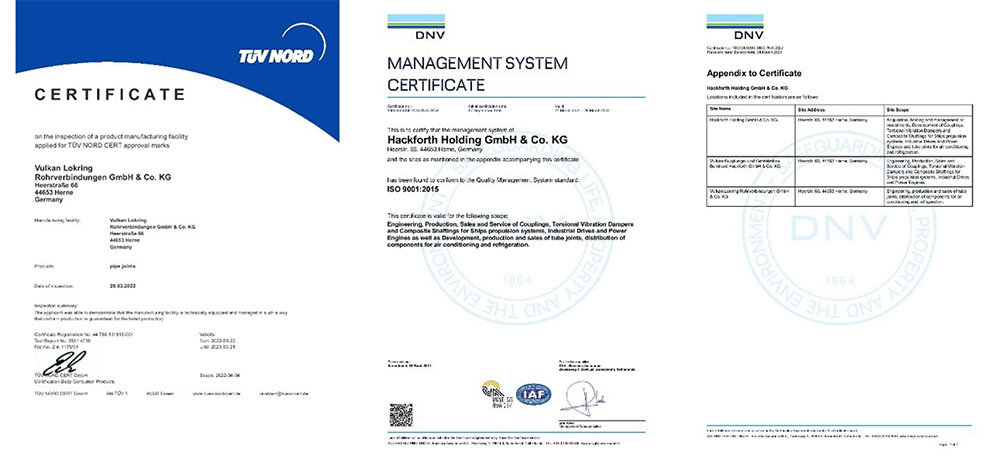This screenshot has width=1000, height=456.
Task: Click the DNV logo on the Management System Certificate
Action: (416, 26)
